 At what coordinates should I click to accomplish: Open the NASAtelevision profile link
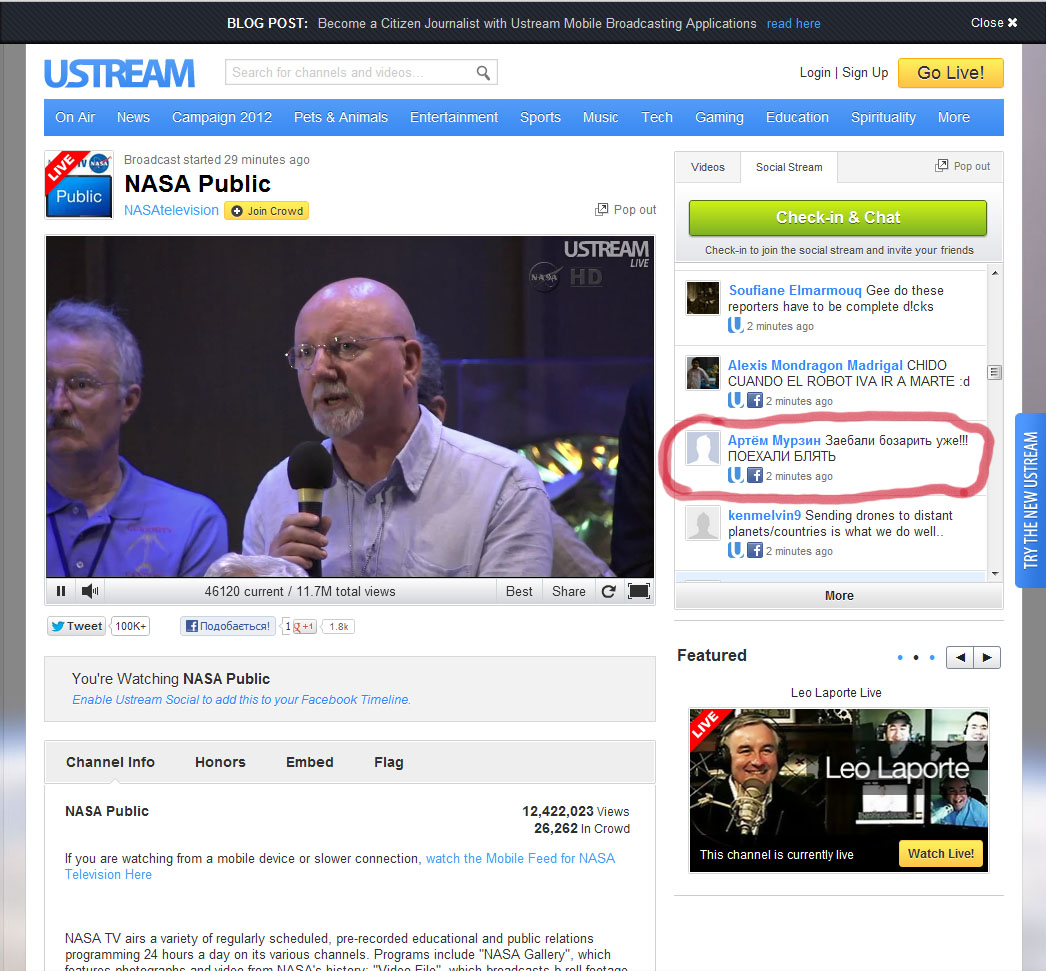(171, 210)
